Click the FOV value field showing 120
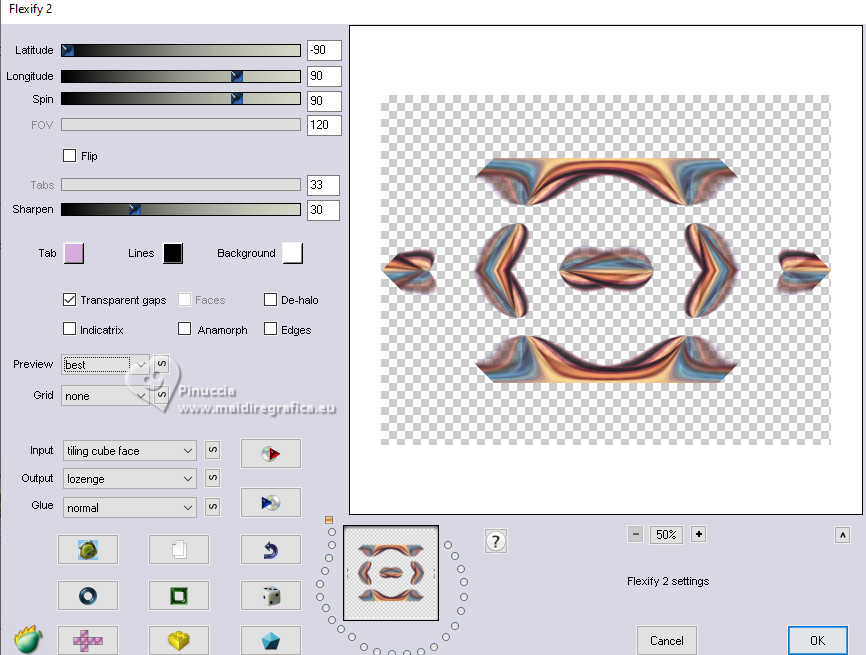866x655 pixels. [324, 125]
